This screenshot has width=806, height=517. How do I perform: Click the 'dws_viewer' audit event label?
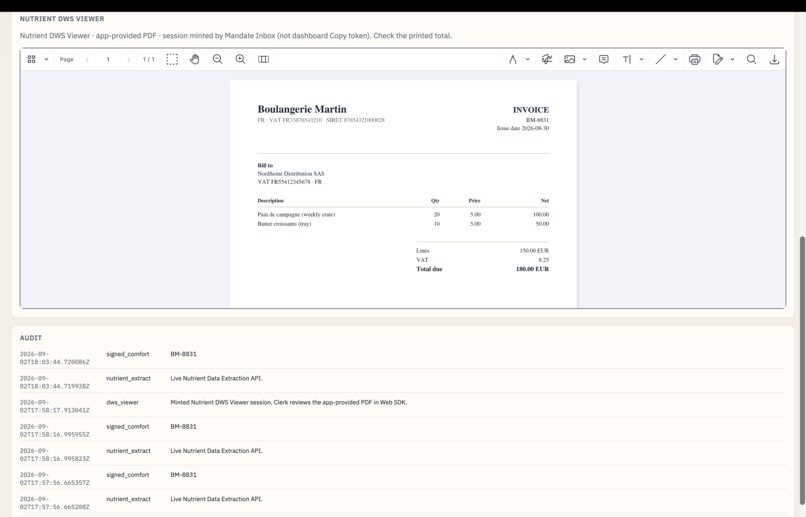coord(122,402)
